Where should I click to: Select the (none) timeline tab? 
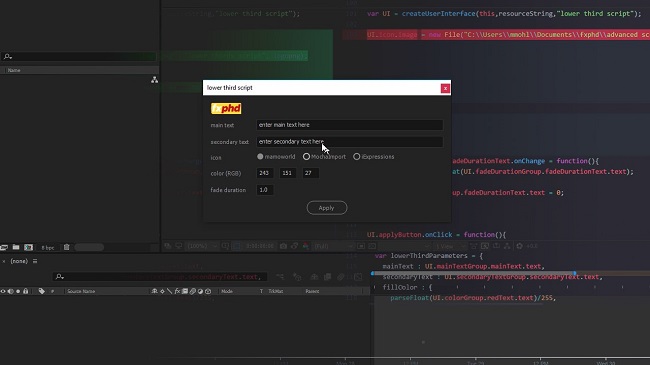click(19, 261)
